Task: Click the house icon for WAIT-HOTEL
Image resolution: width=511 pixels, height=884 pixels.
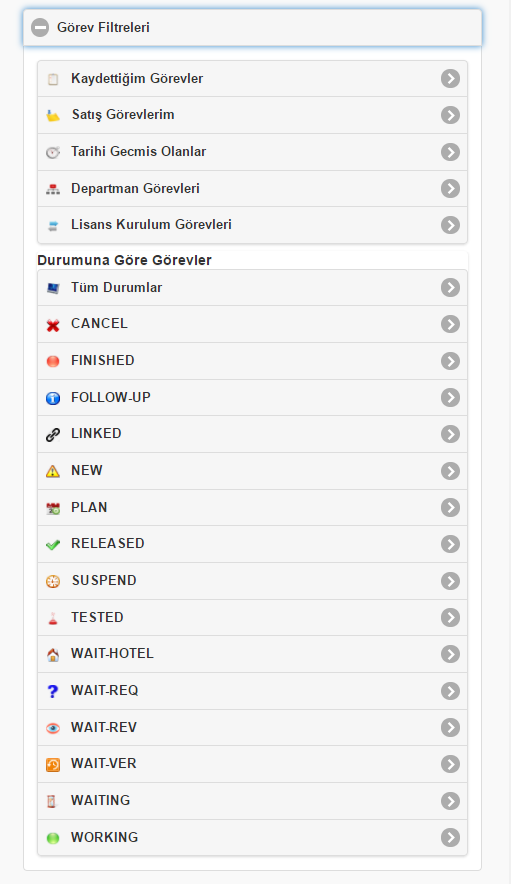Action: click(53, 655)
